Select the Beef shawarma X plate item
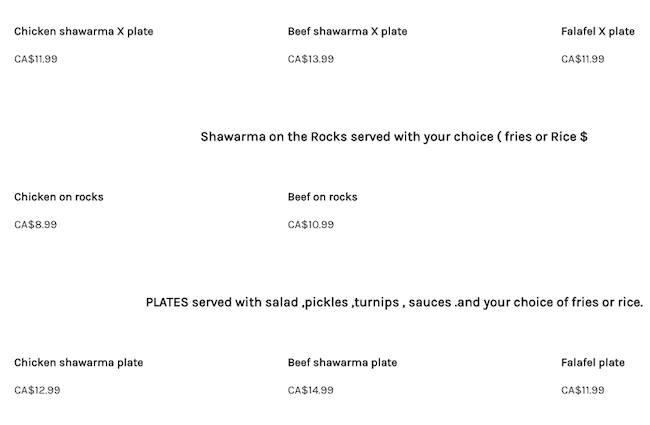Screen dimensions: 650x425 [x=347, y=31]
